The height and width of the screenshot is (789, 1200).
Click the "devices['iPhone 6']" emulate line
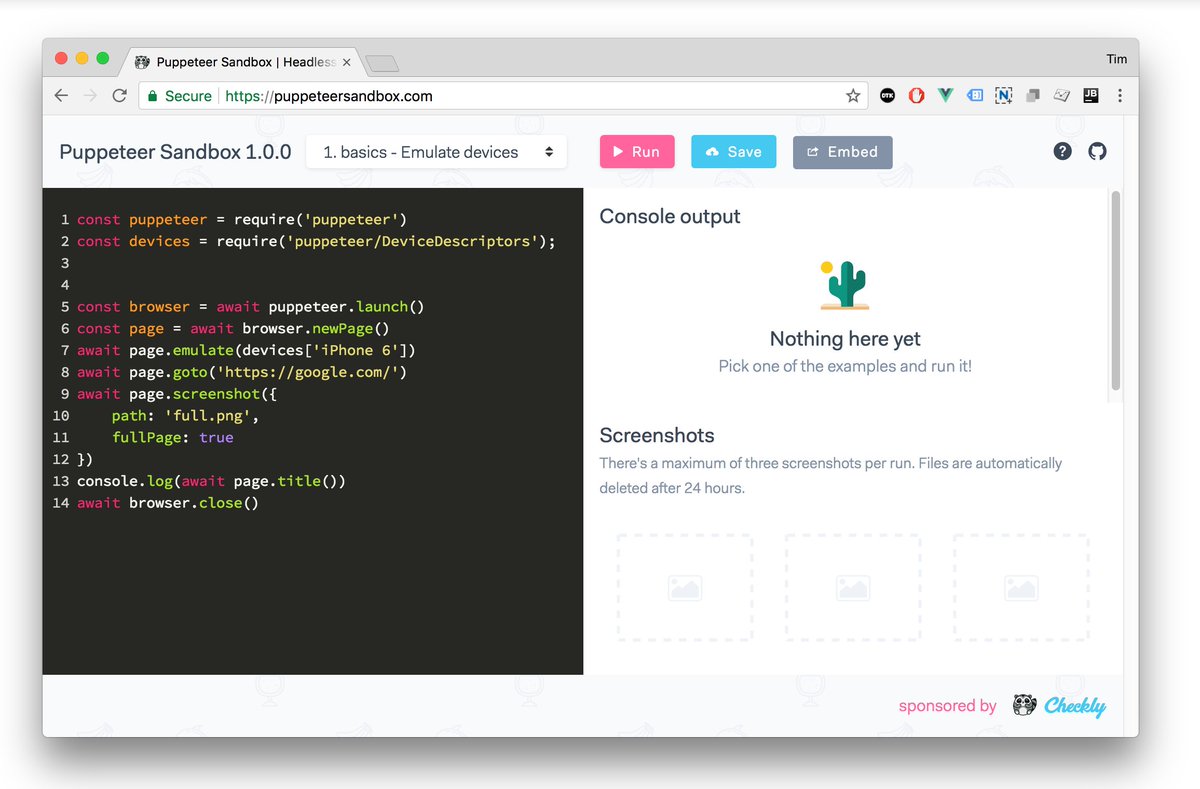pyautogui.click(x=246, y=350)
